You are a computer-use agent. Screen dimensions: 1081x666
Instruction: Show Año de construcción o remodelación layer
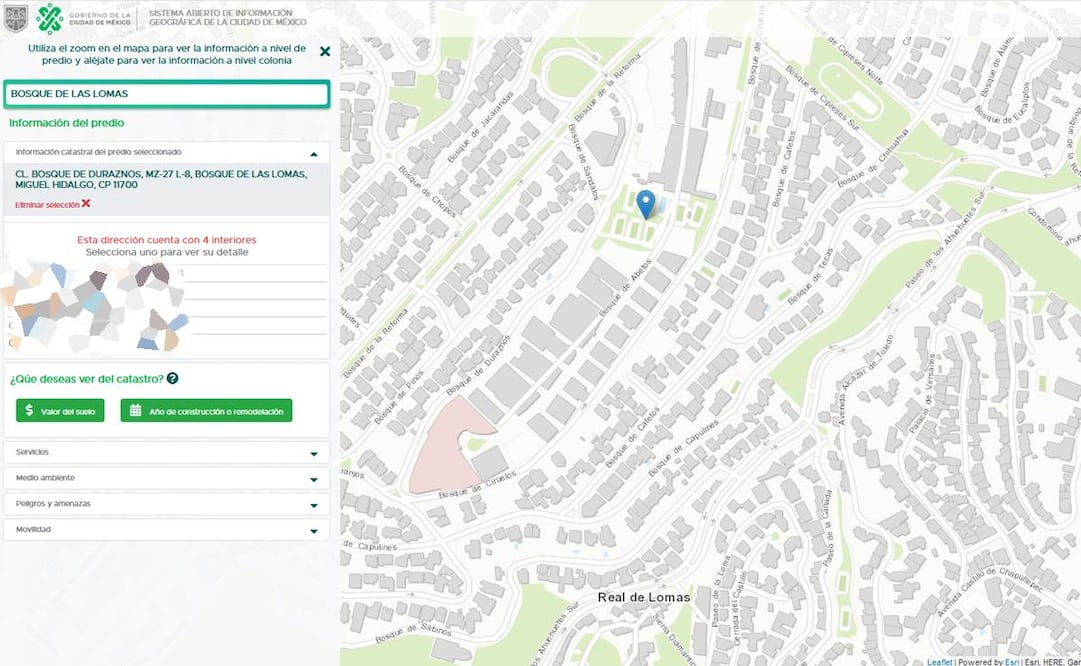[206, 411]
